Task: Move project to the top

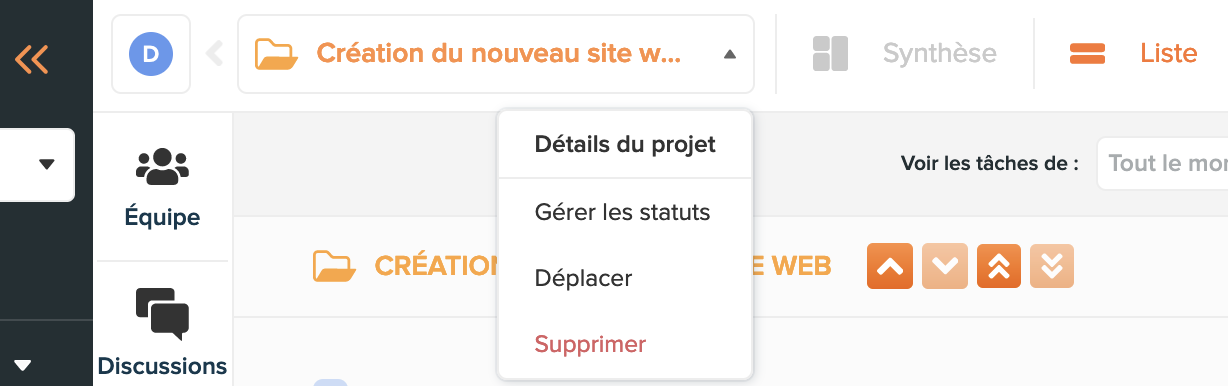Action: point(998,266)
